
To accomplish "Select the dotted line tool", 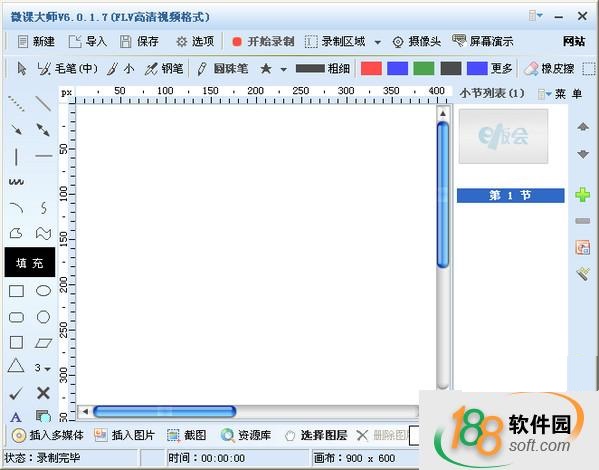I will pyautogui.click(x=16, y=104).
